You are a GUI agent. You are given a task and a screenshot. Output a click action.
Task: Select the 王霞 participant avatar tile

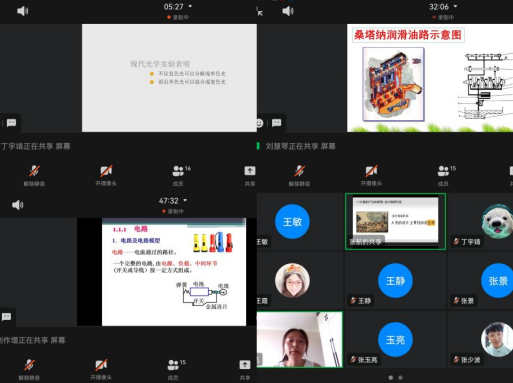[x=300, y=281]
